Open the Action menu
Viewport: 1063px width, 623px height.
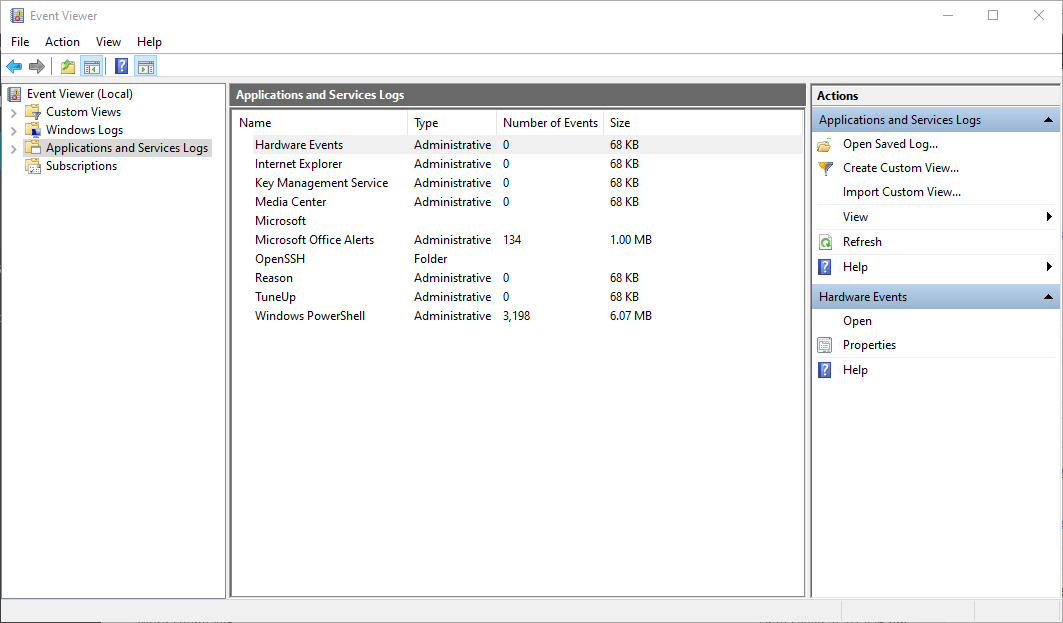pyautogui.click(x=62, y=42)
